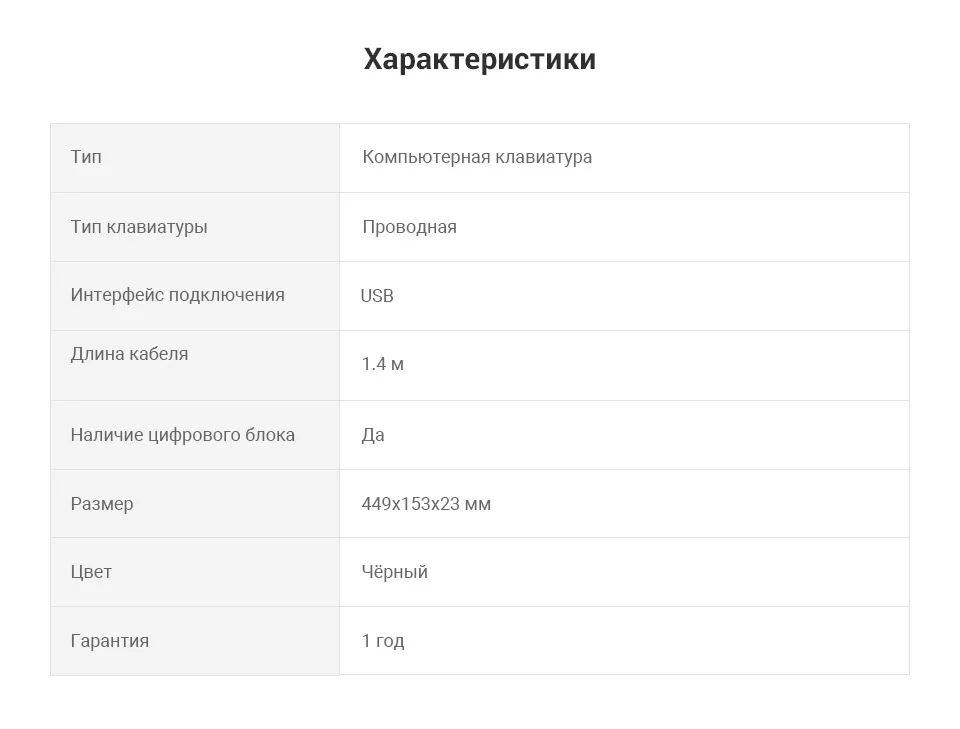Select the Чёрный value
The width and height of the screenshot is (960, 729).
click(x=394, y=572)
